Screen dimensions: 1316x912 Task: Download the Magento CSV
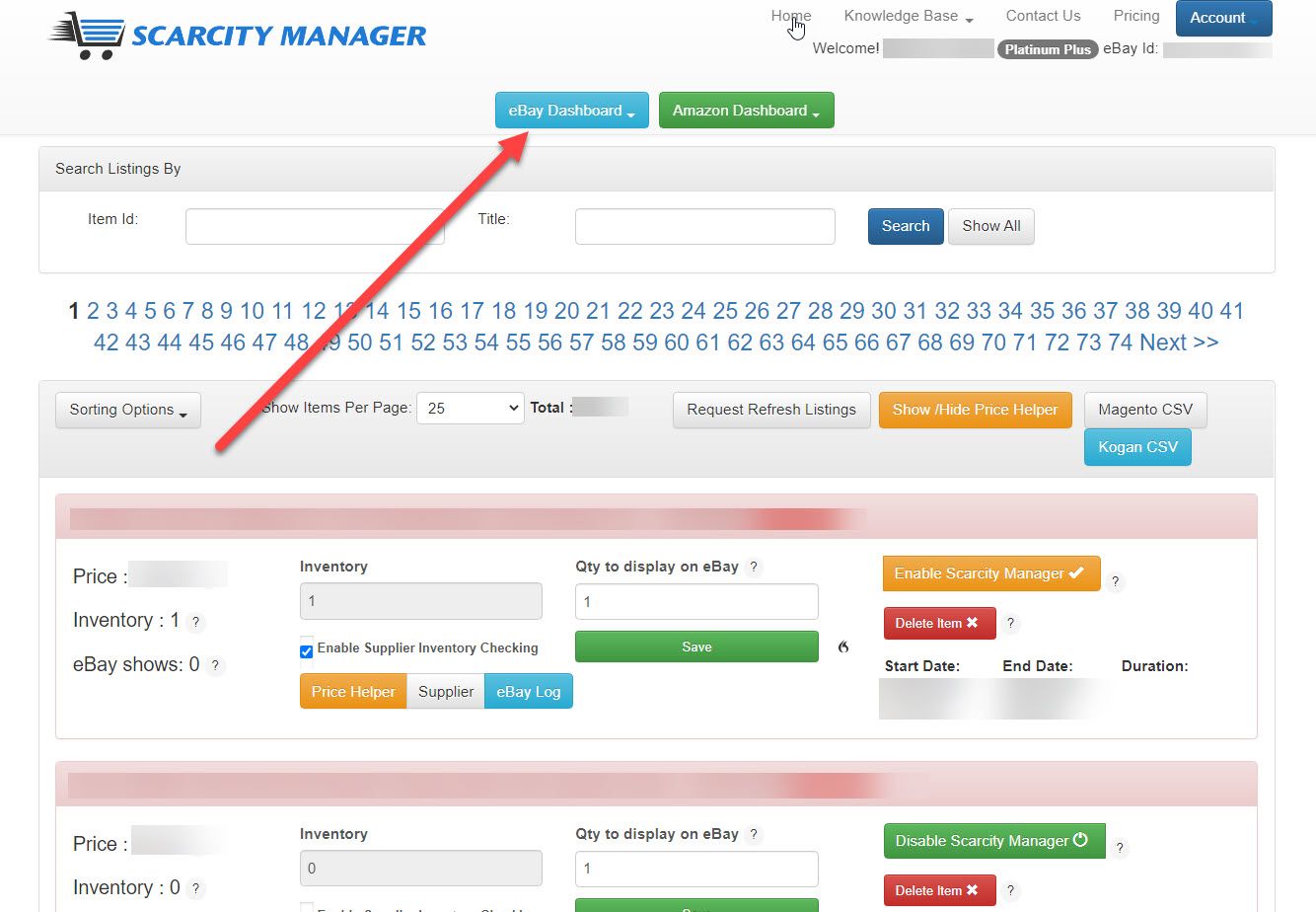(x=1145, y=410)
